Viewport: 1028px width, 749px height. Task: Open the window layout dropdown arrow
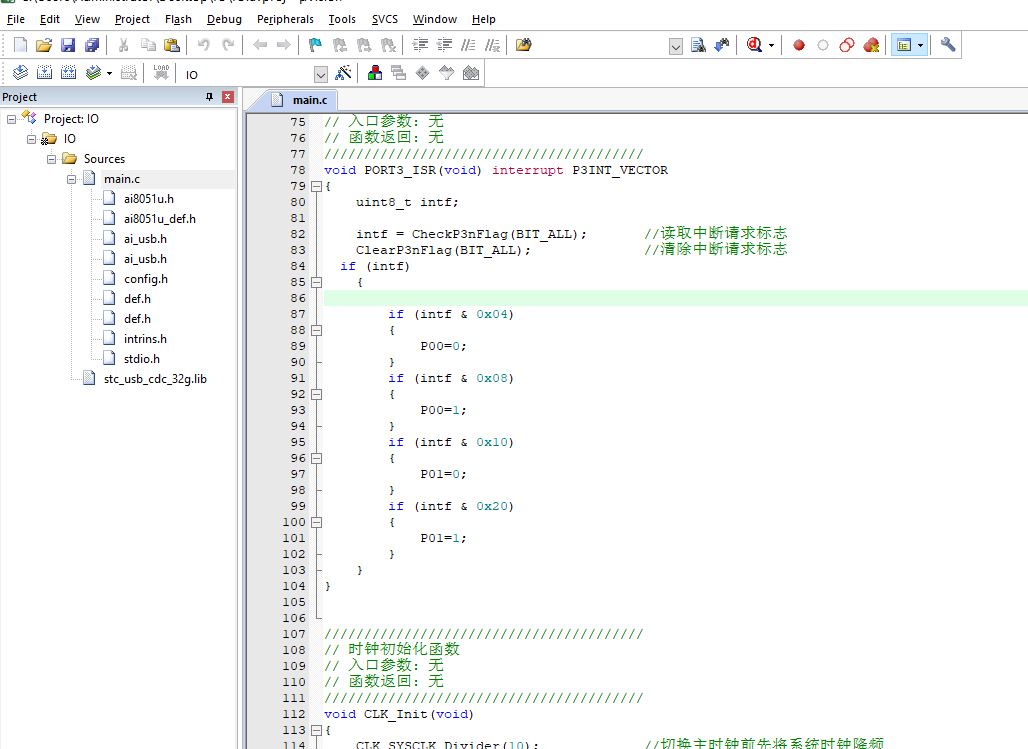(x=921, y=45)
